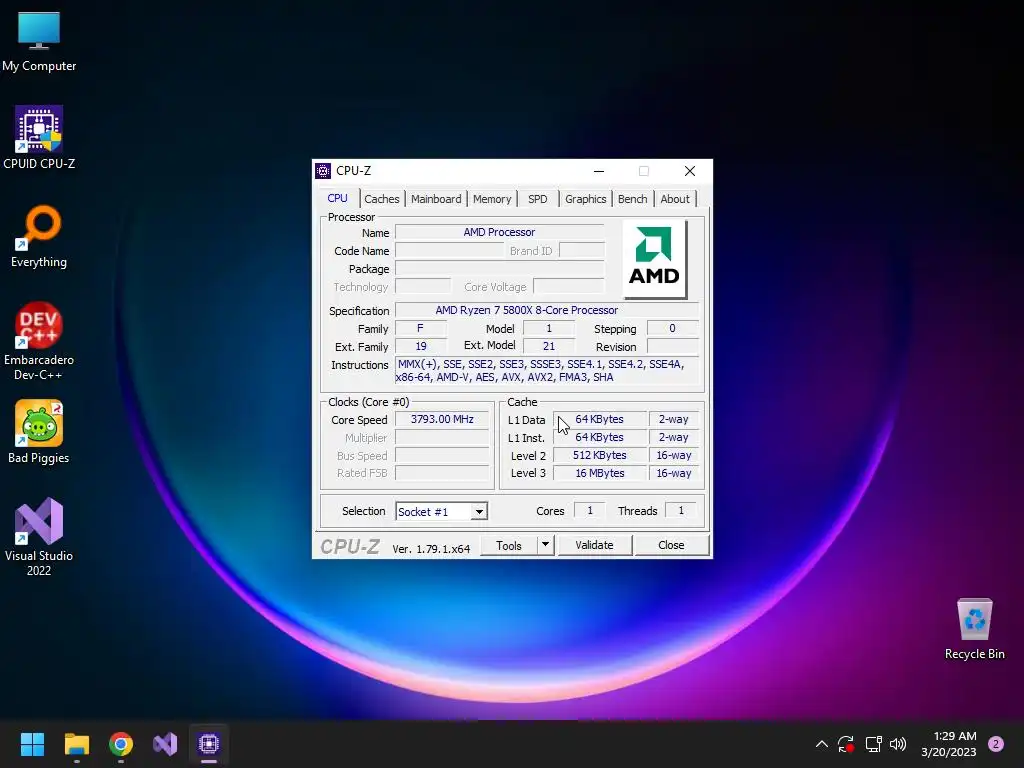Select the CPU tab
1024x768 pixels.
click(x=338, y=198)
